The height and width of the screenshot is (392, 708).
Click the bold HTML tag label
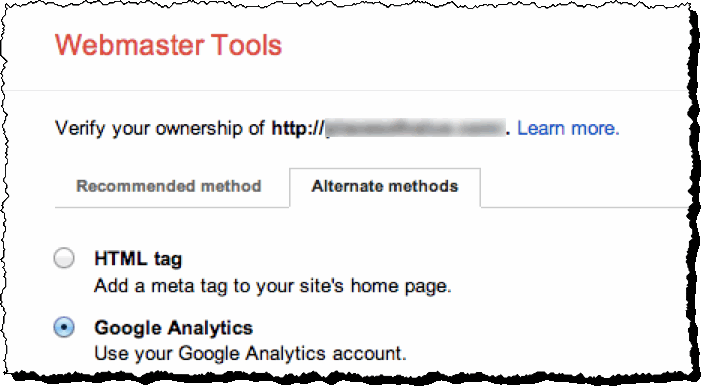[138, 259]
